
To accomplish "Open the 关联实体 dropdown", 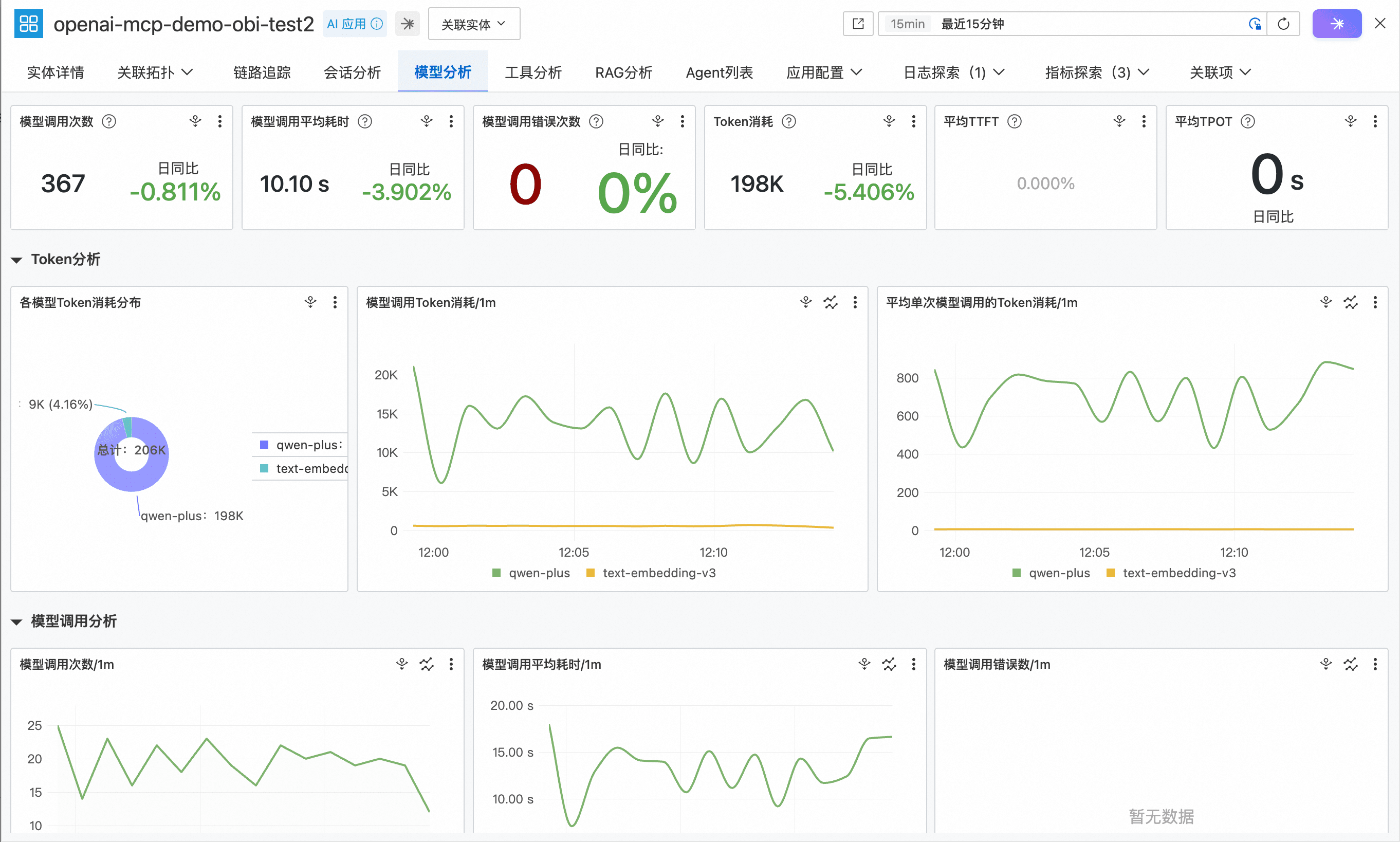I will click(474, 24).
